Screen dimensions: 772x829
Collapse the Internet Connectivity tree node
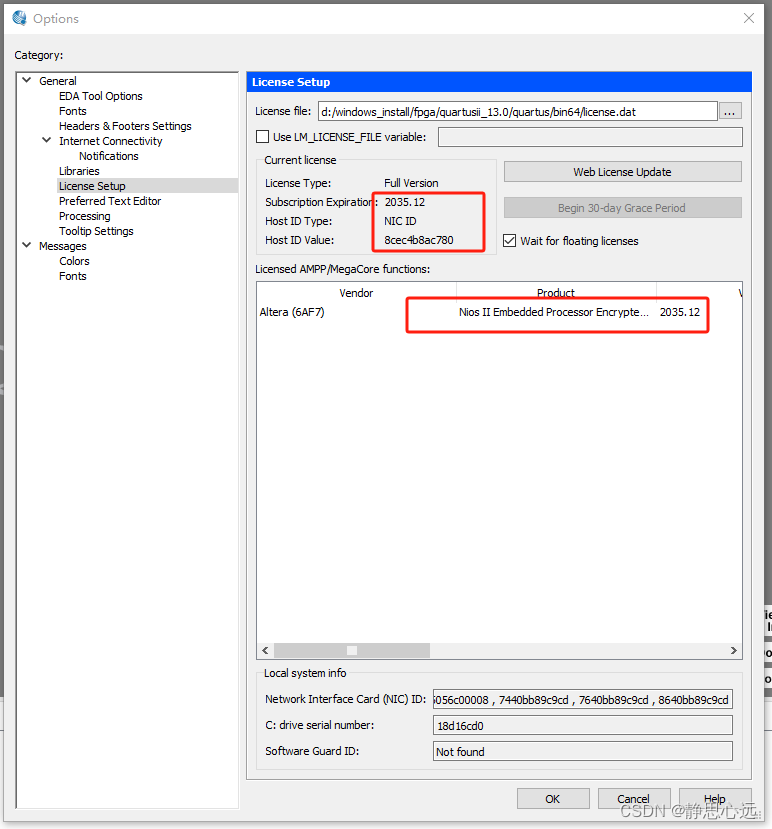tap(47, 141)
